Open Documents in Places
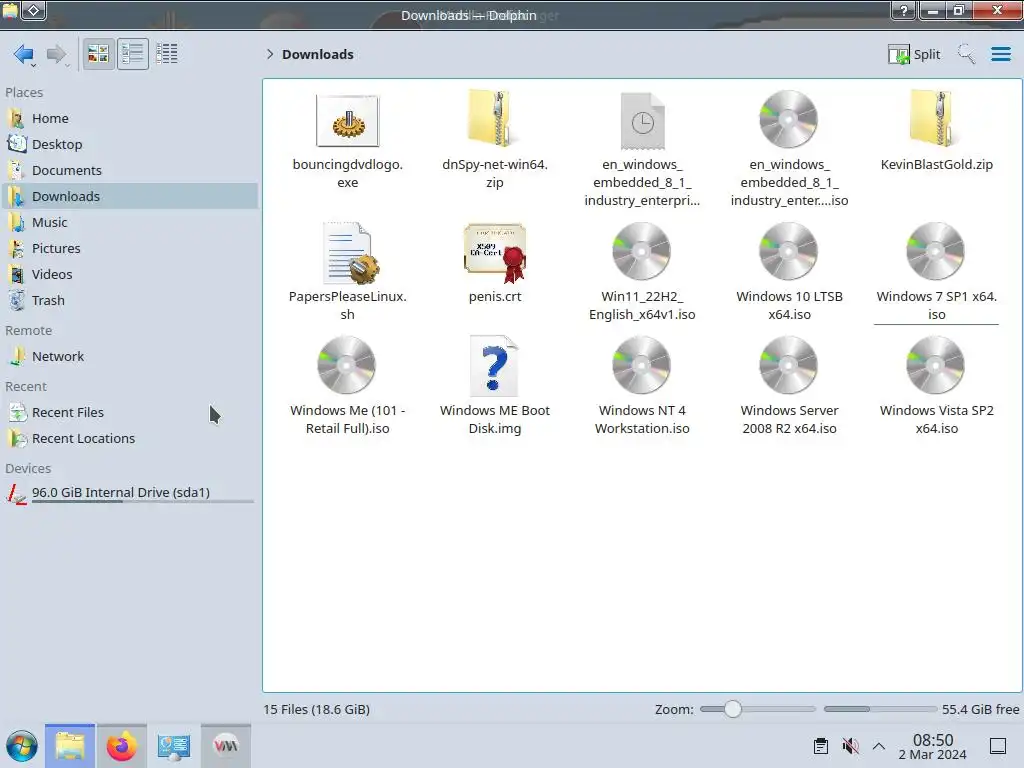Viewport: 1024px width, 768px height. coord(129,170)
